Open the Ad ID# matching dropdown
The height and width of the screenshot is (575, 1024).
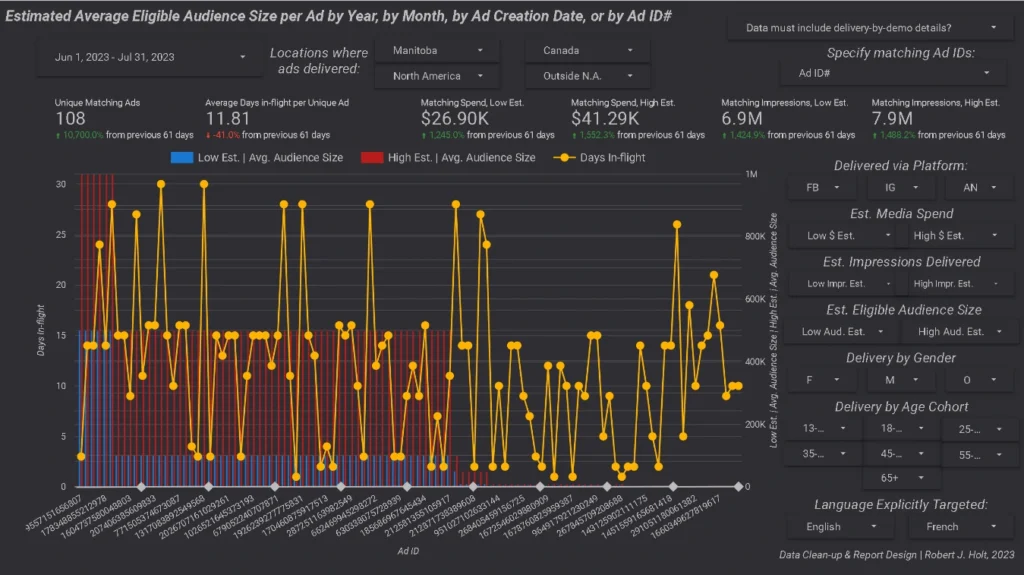(x=894, y=73)
